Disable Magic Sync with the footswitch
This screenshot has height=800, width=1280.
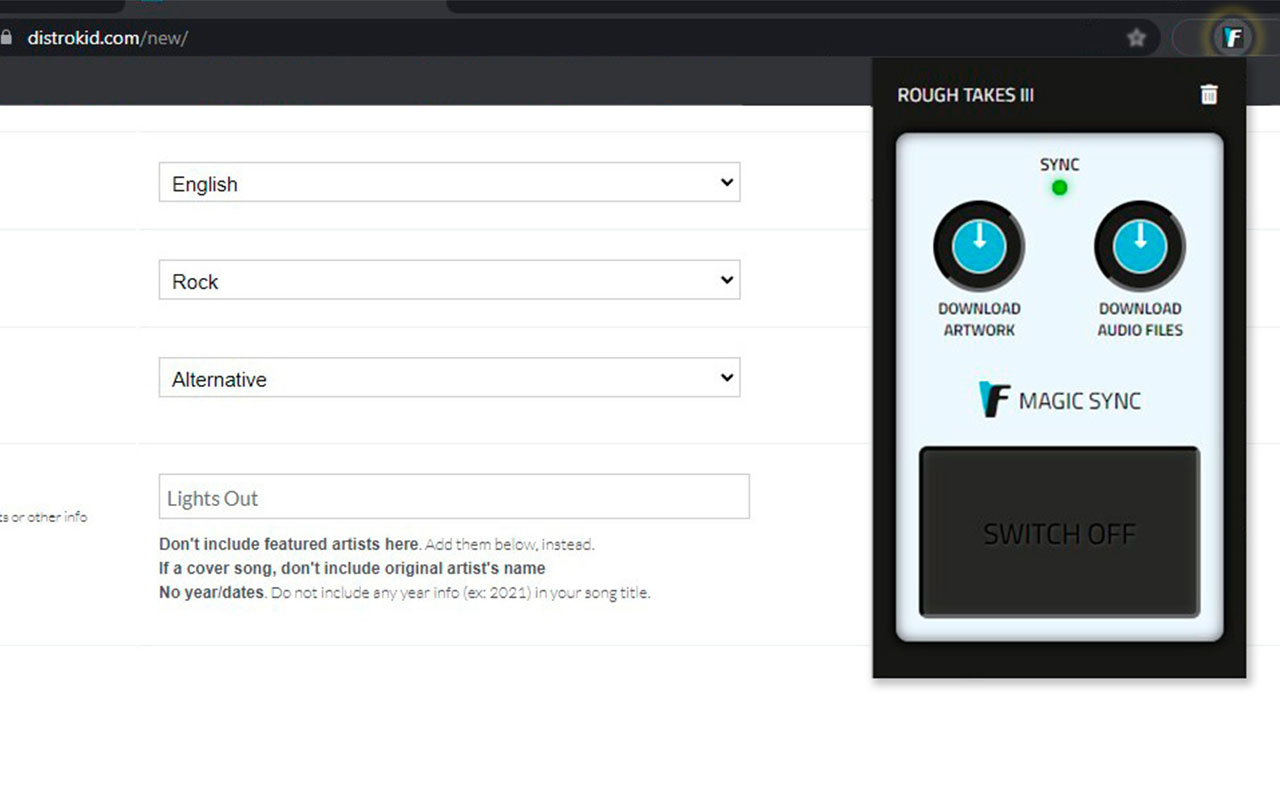pyautogui.click(x=1058, y=533)
